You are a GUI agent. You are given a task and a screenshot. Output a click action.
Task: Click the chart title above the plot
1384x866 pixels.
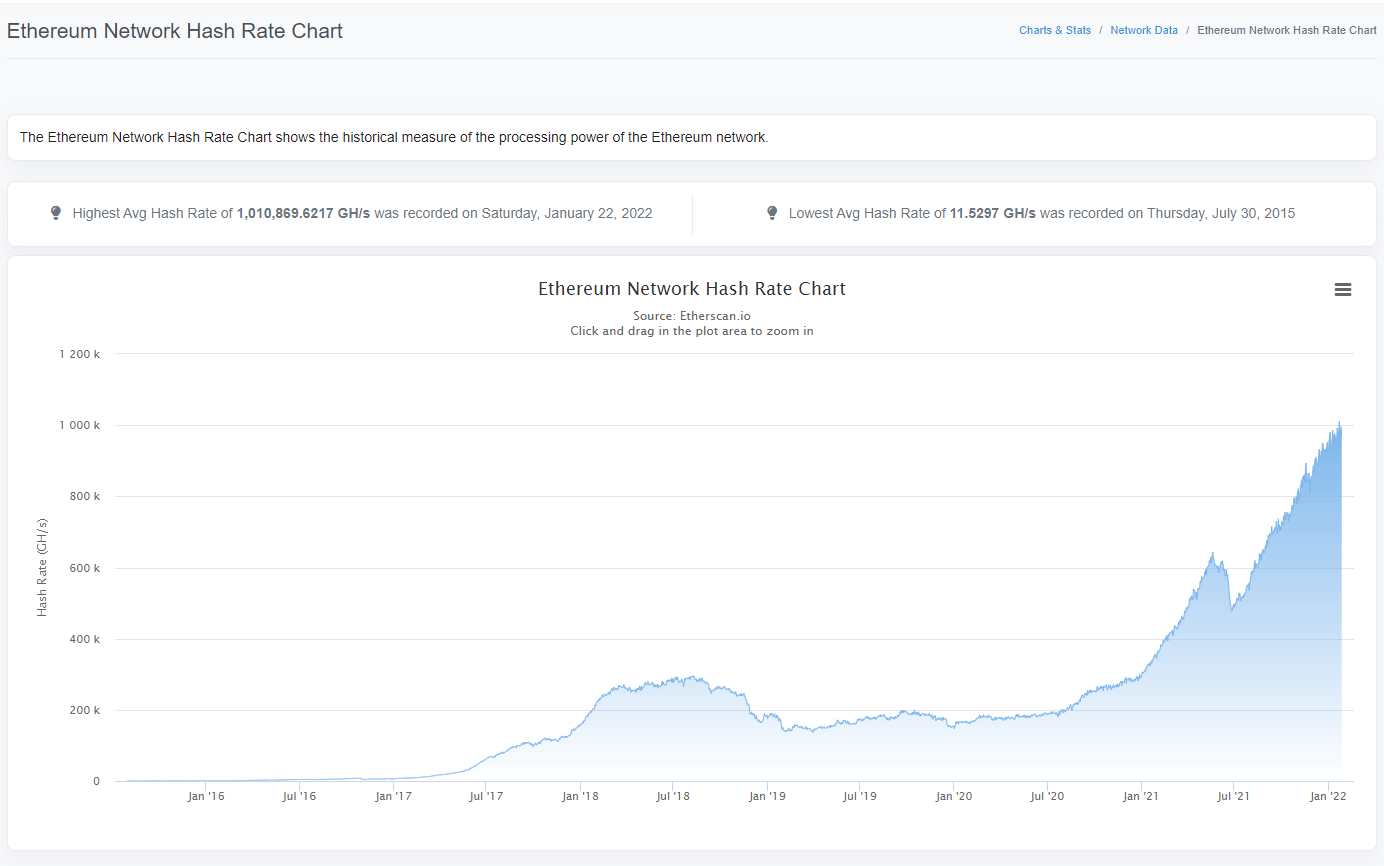691,289
